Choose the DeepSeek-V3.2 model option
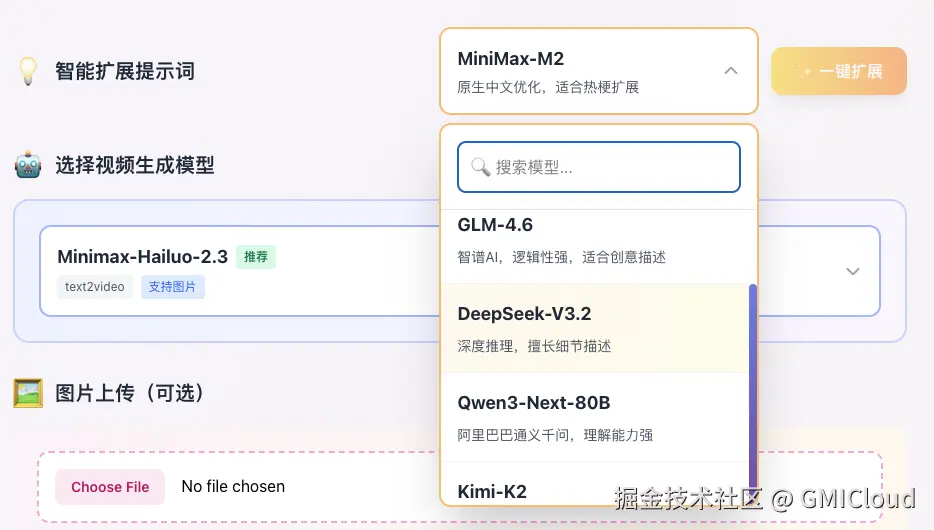 pyautogui.click(x=594, y=328)
